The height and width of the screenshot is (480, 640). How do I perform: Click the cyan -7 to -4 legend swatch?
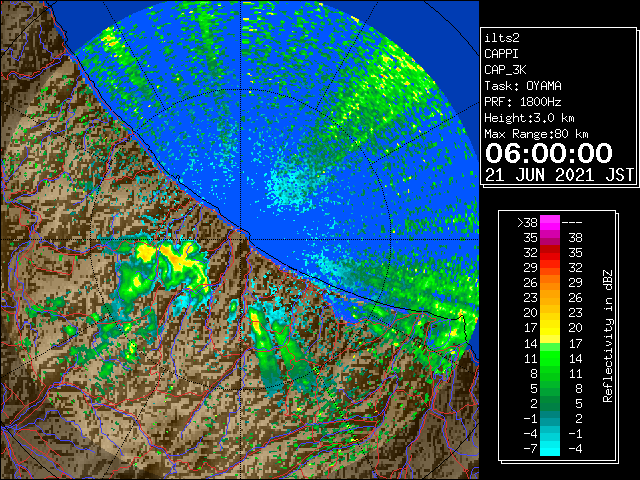point(550,448)
